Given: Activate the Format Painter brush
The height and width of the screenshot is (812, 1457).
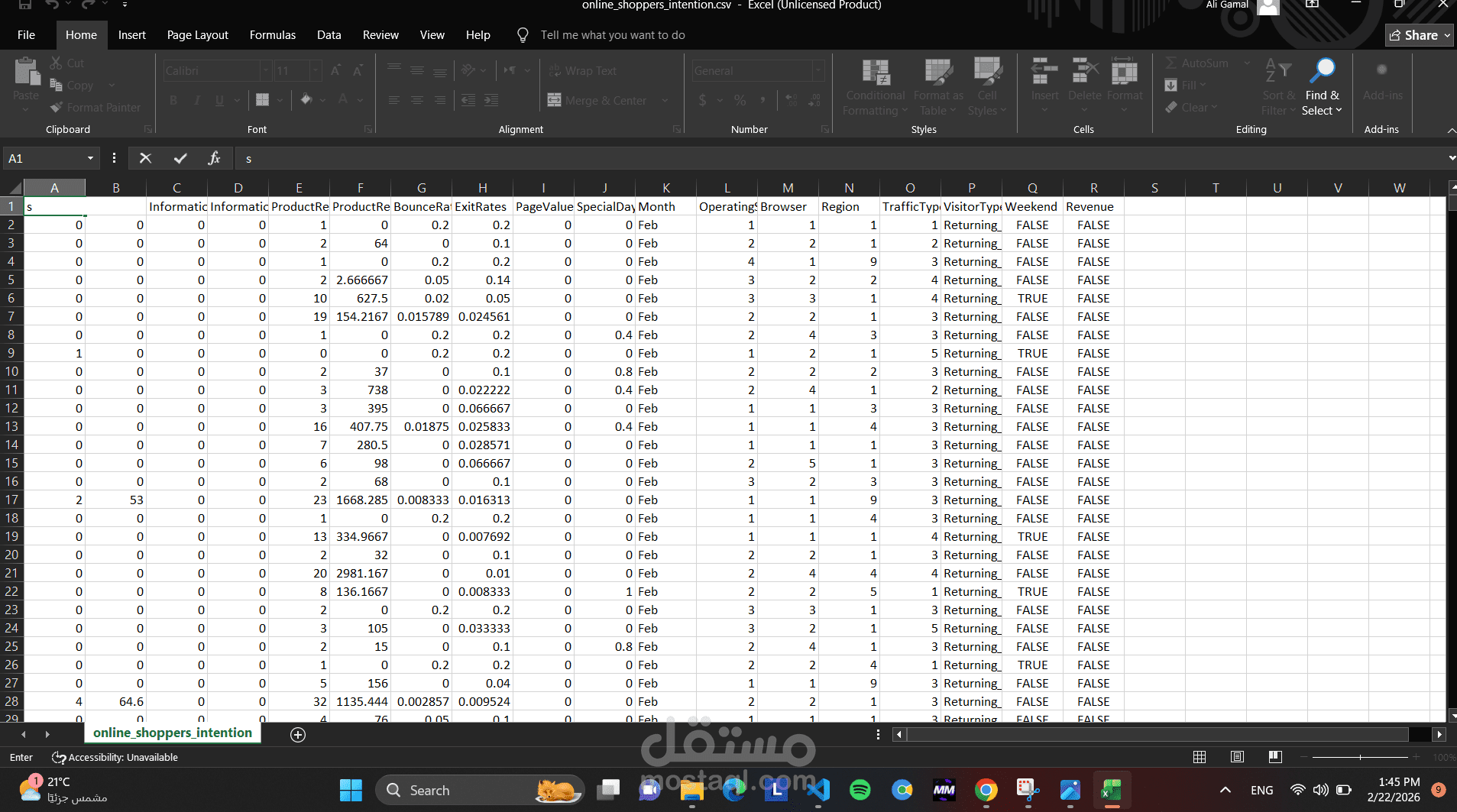Looking at the screenshot, I should pos(96,108).
